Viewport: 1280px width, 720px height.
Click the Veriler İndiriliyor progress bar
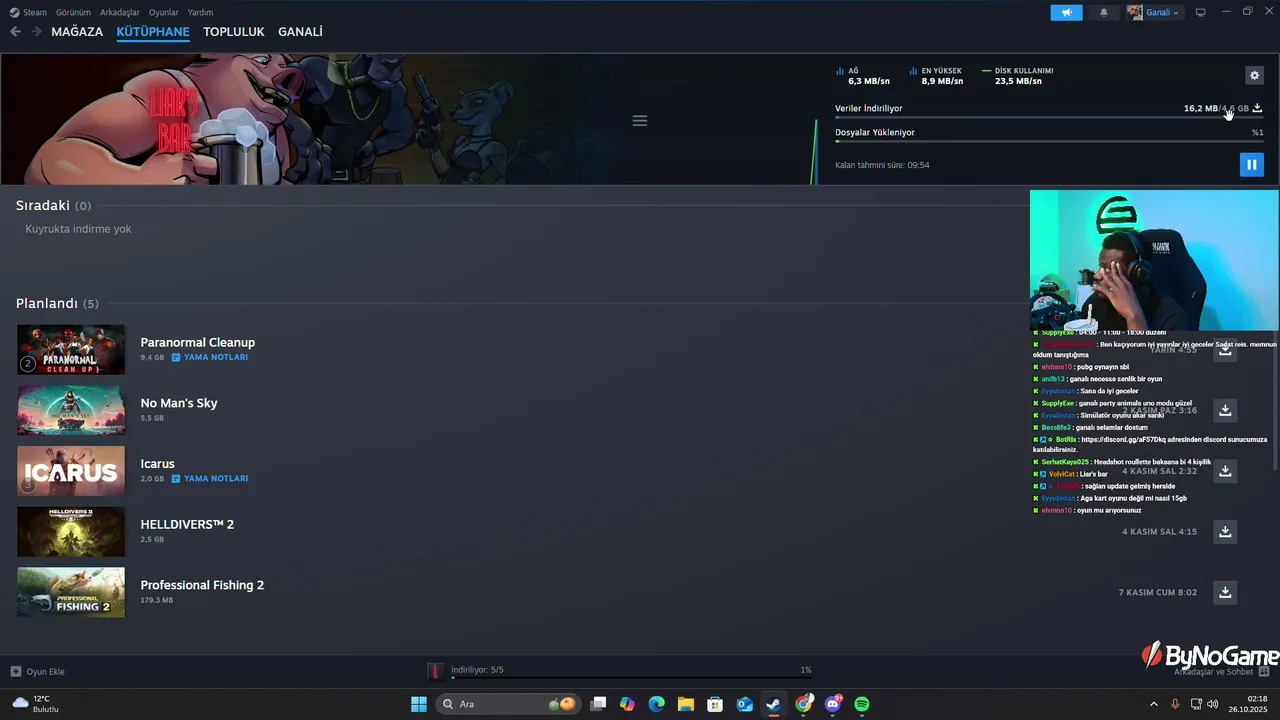1049,118
